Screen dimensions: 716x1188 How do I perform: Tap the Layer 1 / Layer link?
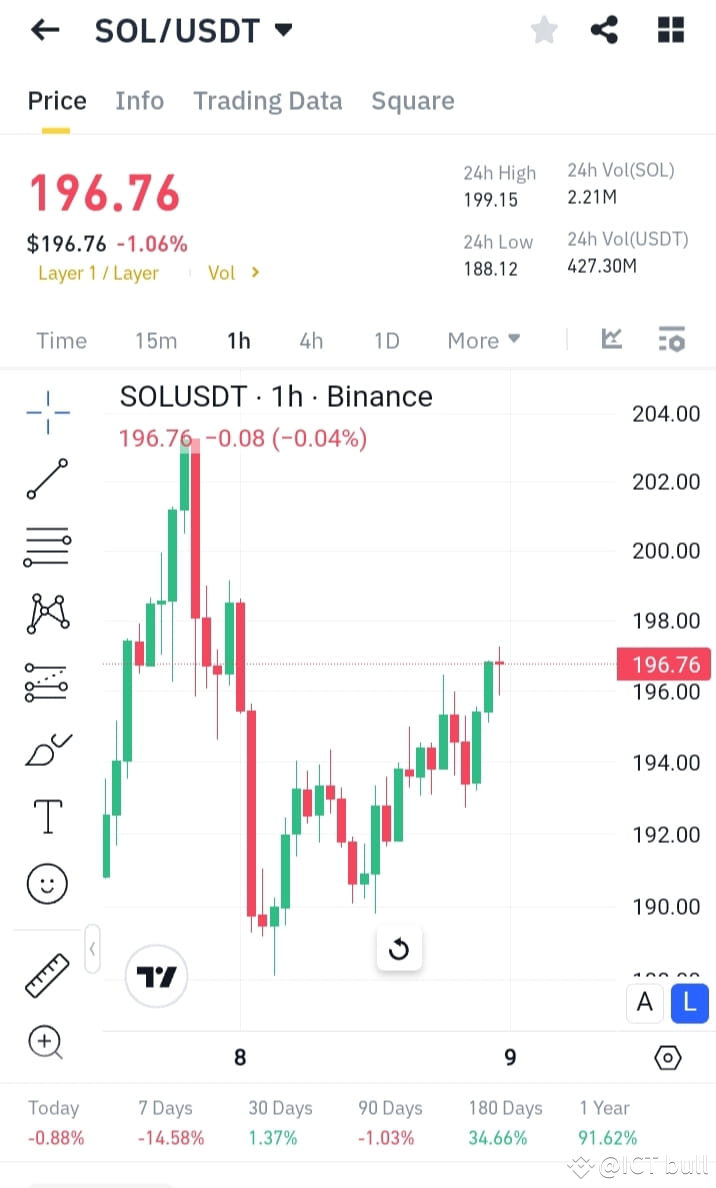click(x=98, y=272)
